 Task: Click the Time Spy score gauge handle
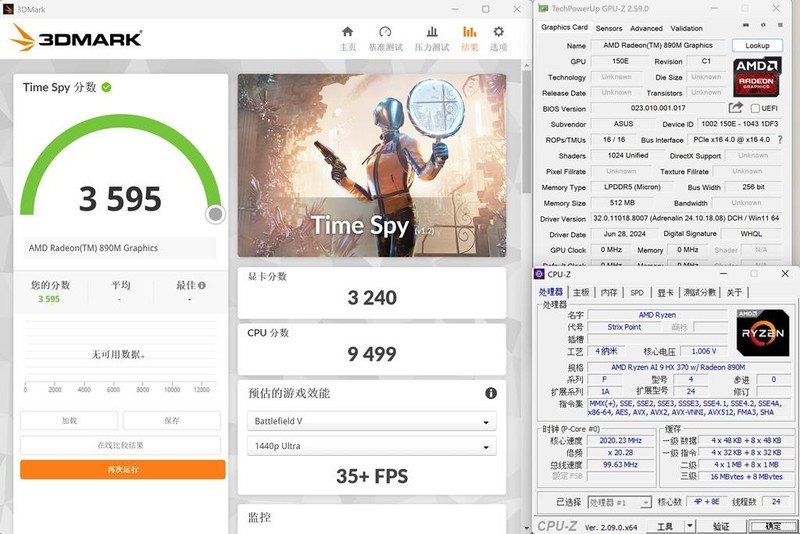click(x=215, y=214)
